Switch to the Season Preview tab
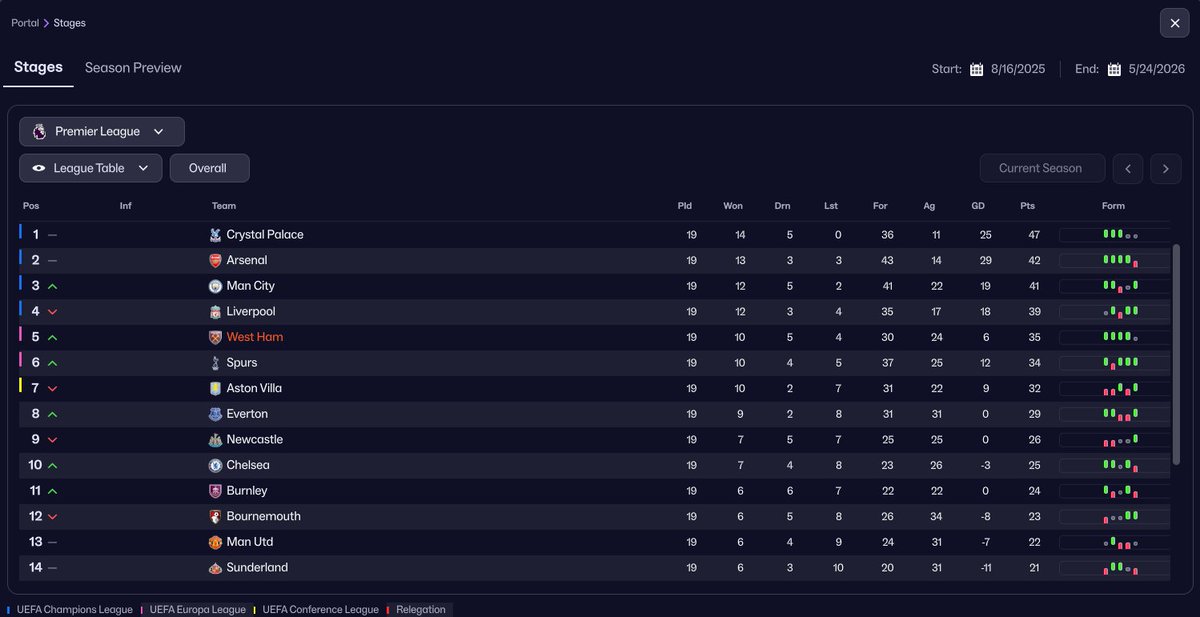Screen dimensions: 1200x617 133,67
